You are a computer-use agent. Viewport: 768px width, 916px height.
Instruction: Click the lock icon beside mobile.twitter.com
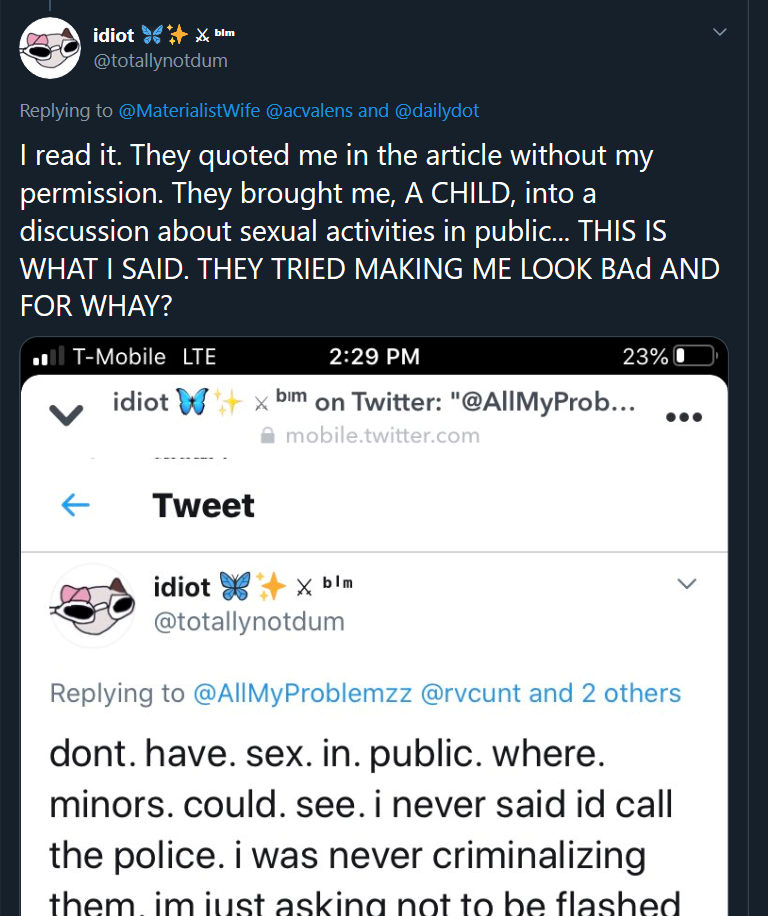click(x=267, y=436)
